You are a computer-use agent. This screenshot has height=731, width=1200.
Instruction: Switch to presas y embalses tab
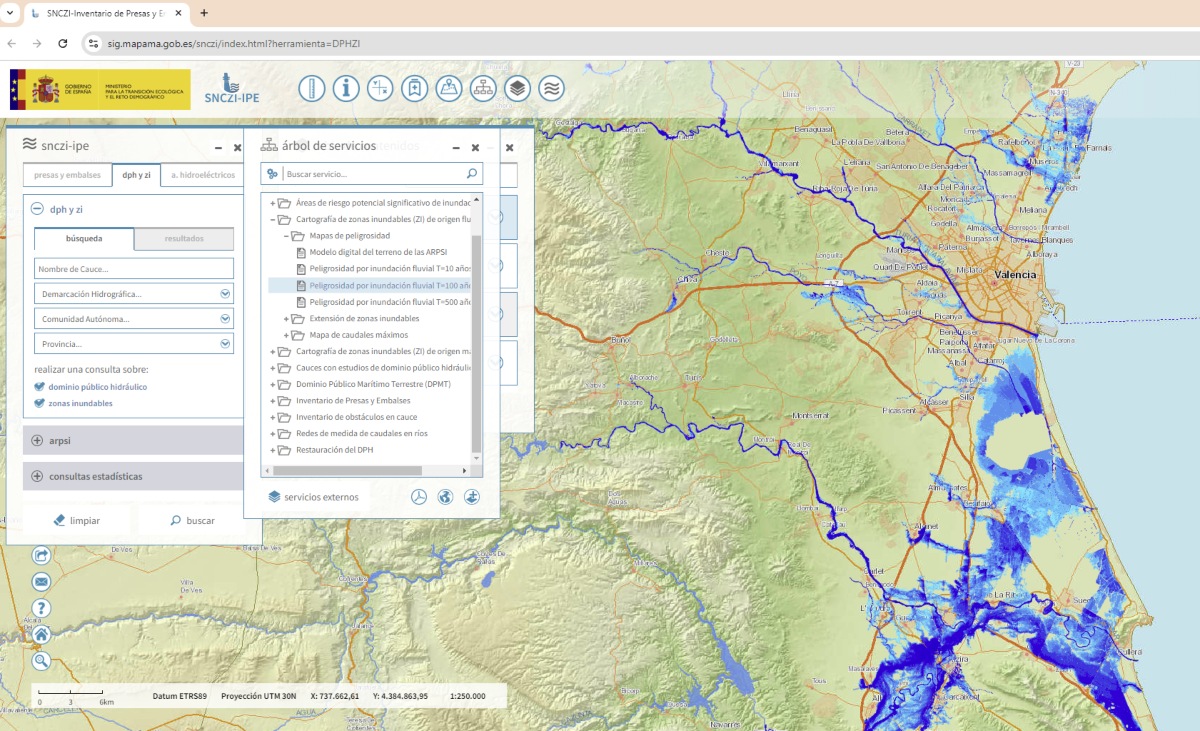point(67,175)
